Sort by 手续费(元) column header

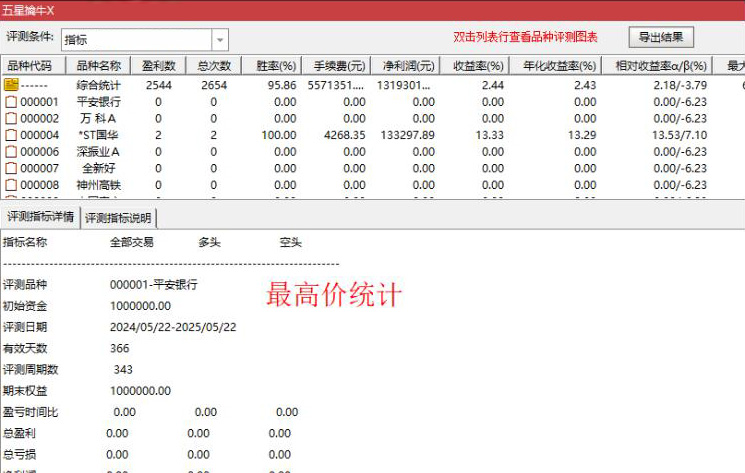pos(335,66)
